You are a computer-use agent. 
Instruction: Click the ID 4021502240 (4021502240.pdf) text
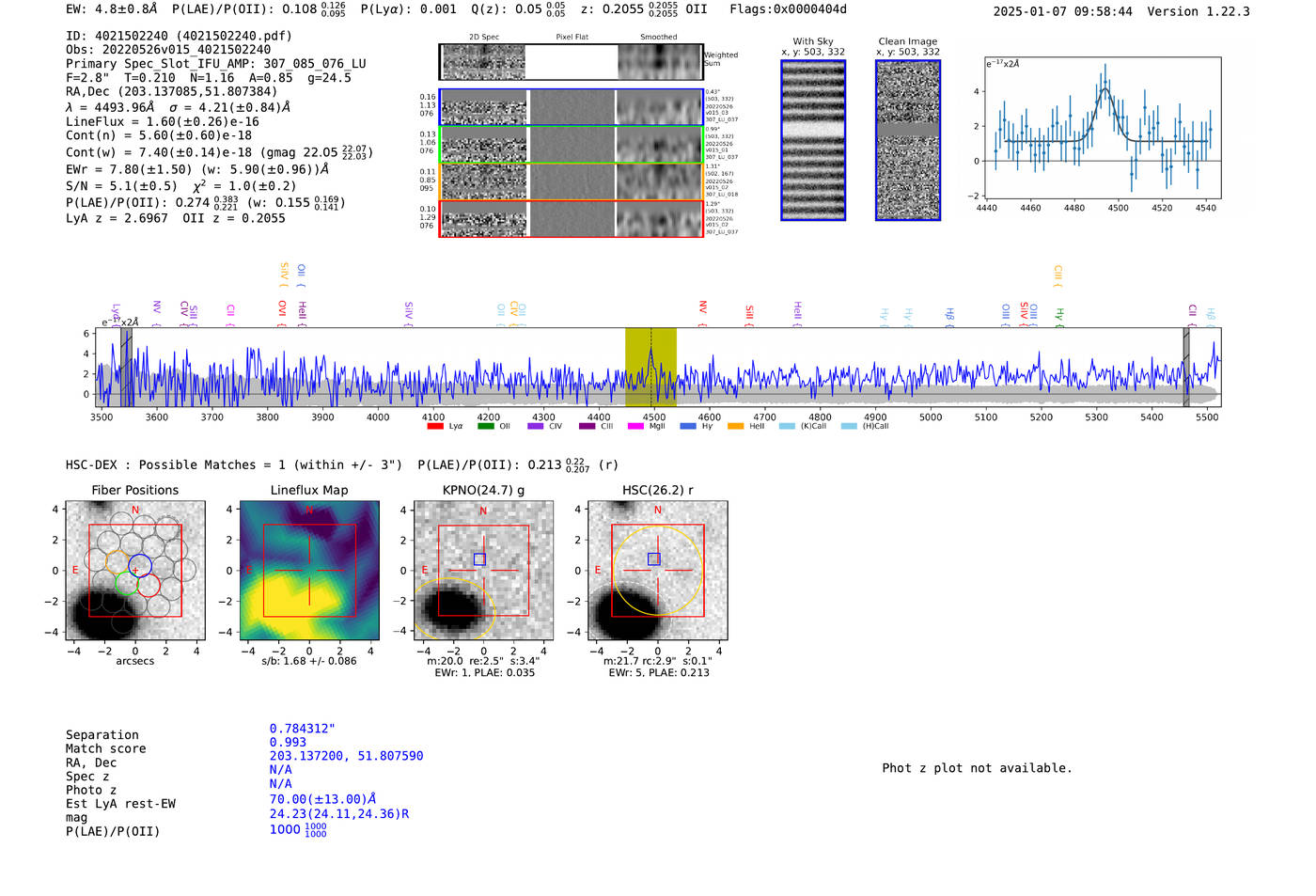click(179, 36)
